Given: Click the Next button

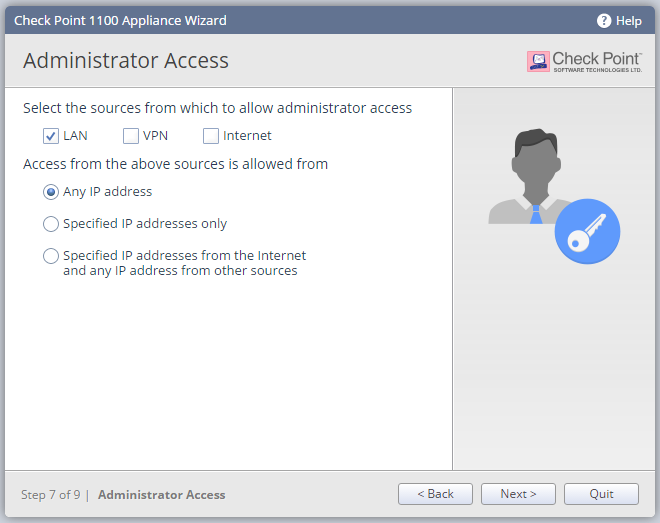Looking at the screenshot, I should [518, 494].
